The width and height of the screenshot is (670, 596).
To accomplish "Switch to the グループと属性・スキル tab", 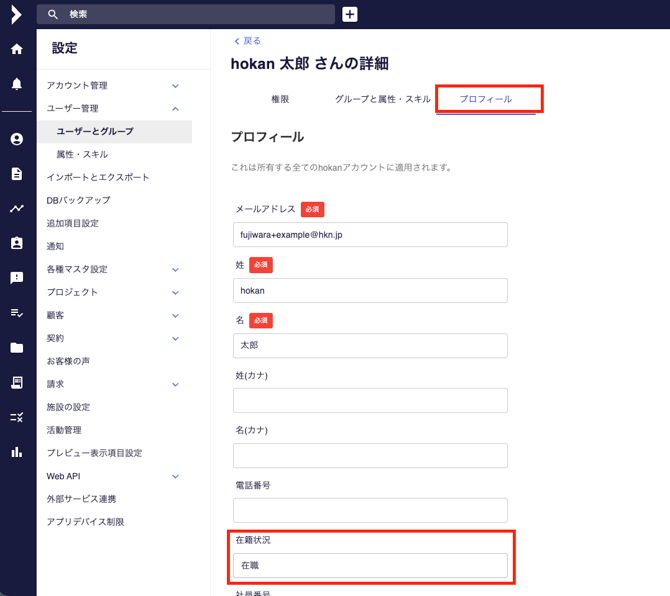I will click(383, 100).
